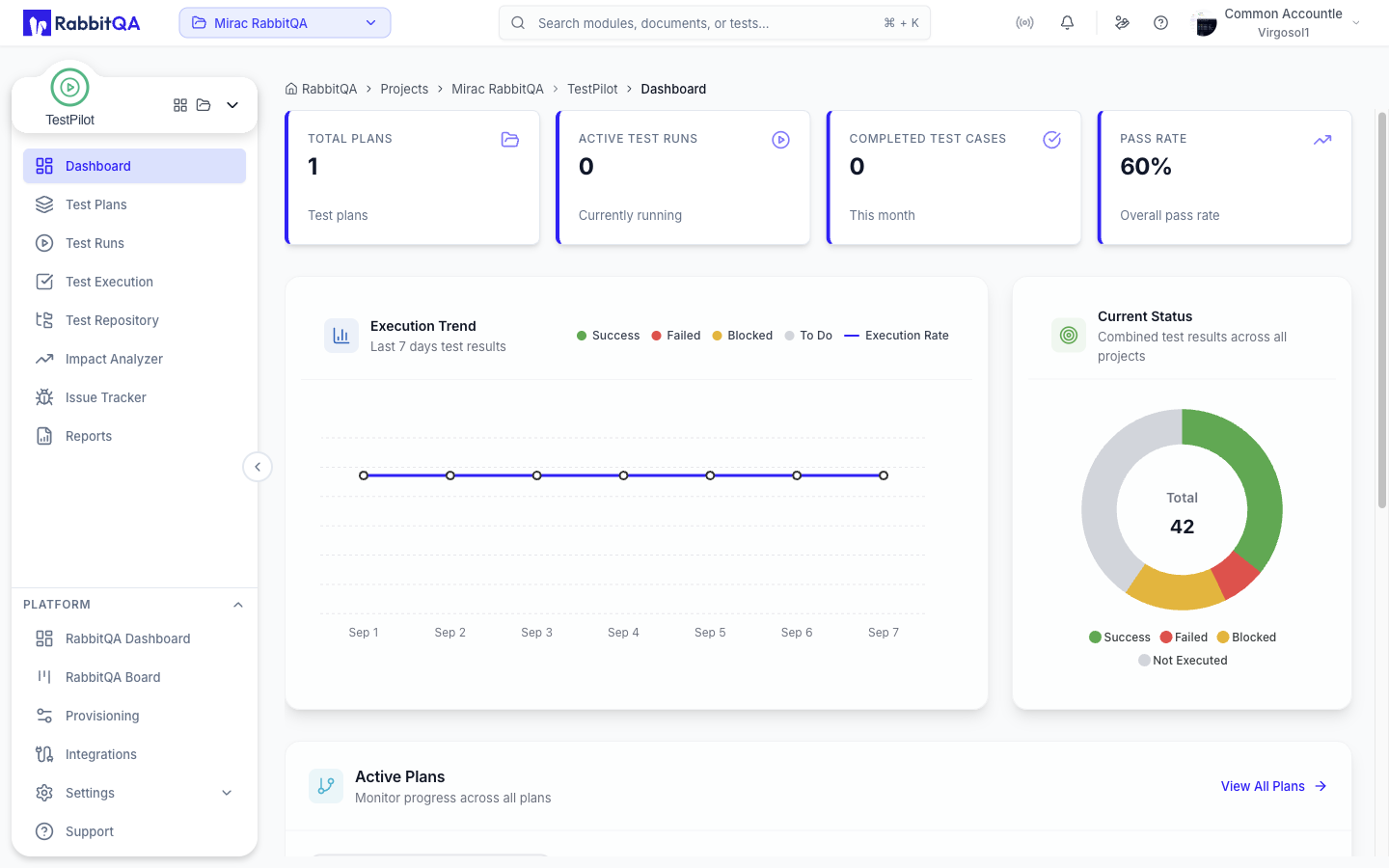
Task: Open the broadcast signal icon in header
Action: tap(1024, 23)
